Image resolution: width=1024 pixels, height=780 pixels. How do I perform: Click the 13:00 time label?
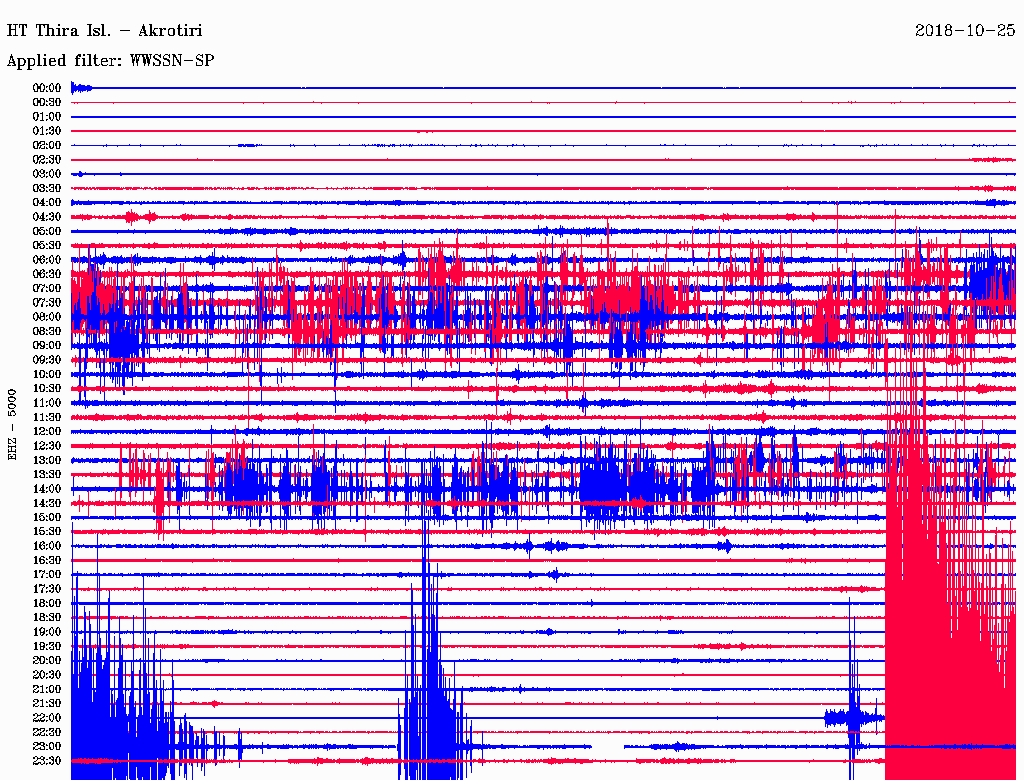[x=47, y=460]
